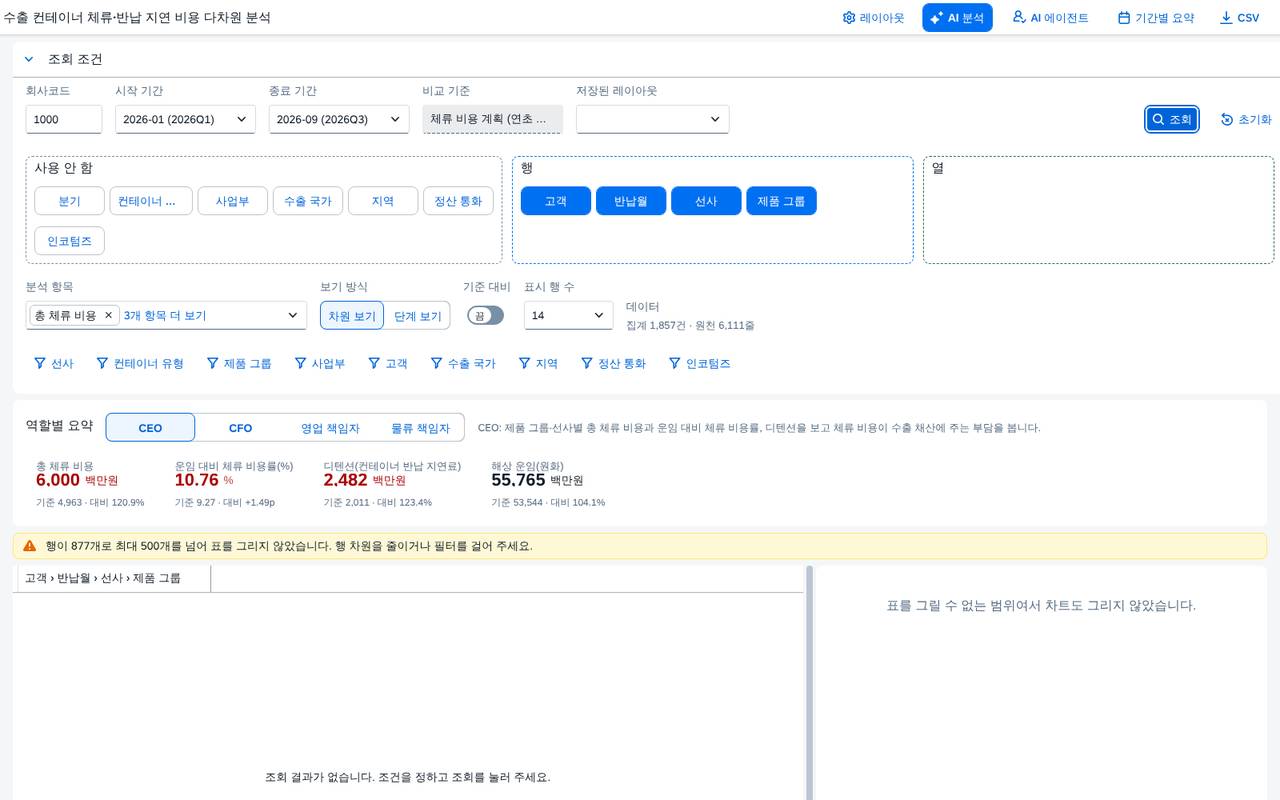1280x800 pixels.
Task: Select the 정산 통화 dimension chip
Action: coord(458,201)
